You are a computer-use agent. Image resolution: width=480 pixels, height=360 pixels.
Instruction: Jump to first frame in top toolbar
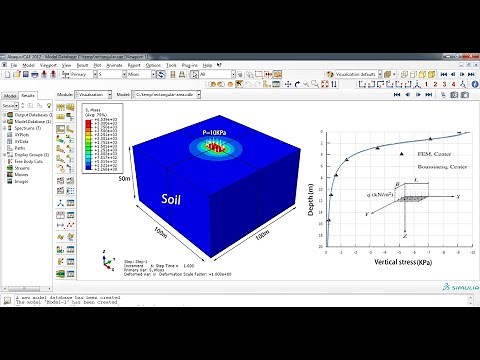coord(444,74)
